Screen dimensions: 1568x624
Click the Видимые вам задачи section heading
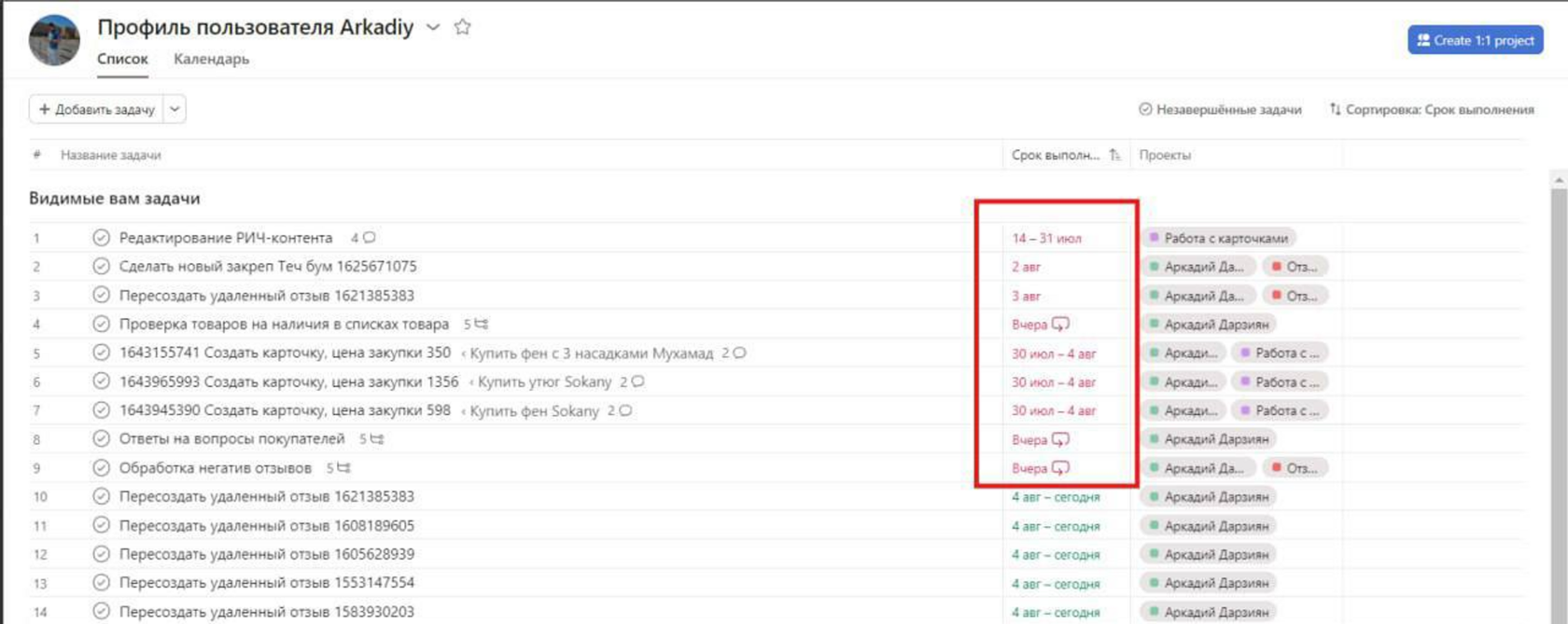115,198
